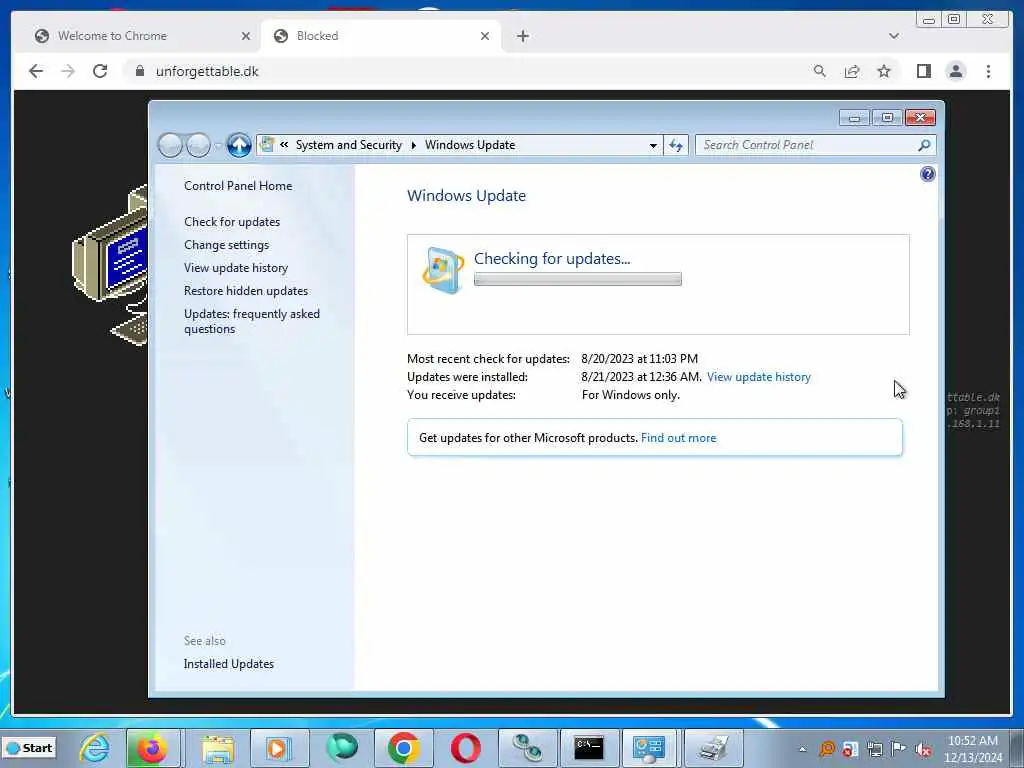Image resolution: width=1024 pixels, height=768 pixels.
Task: Click the muted volume tray icon
Action: coord(923,749)
